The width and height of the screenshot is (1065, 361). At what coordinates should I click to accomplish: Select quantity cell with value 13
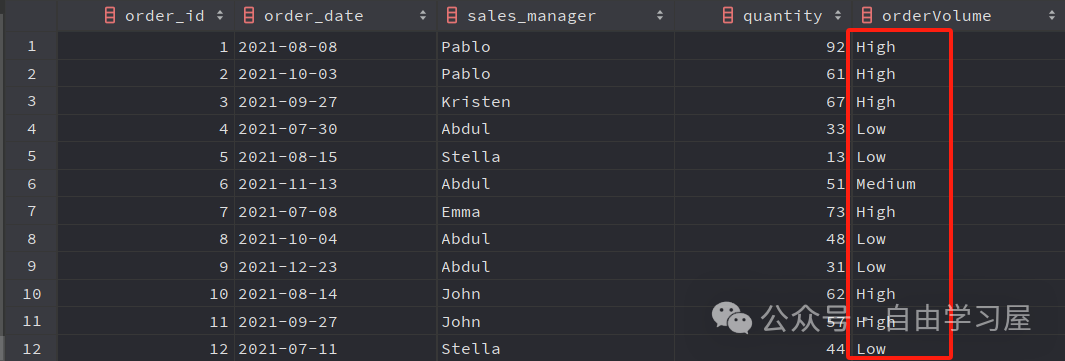coord(762,157)
